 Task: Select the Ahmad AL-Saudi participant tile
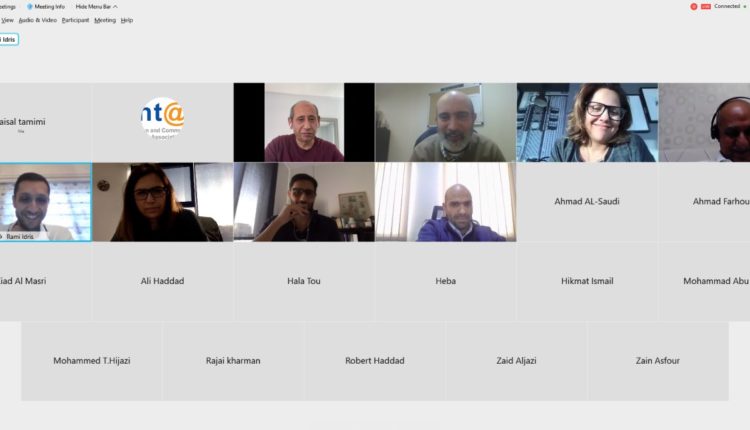(x=587, y=201)
